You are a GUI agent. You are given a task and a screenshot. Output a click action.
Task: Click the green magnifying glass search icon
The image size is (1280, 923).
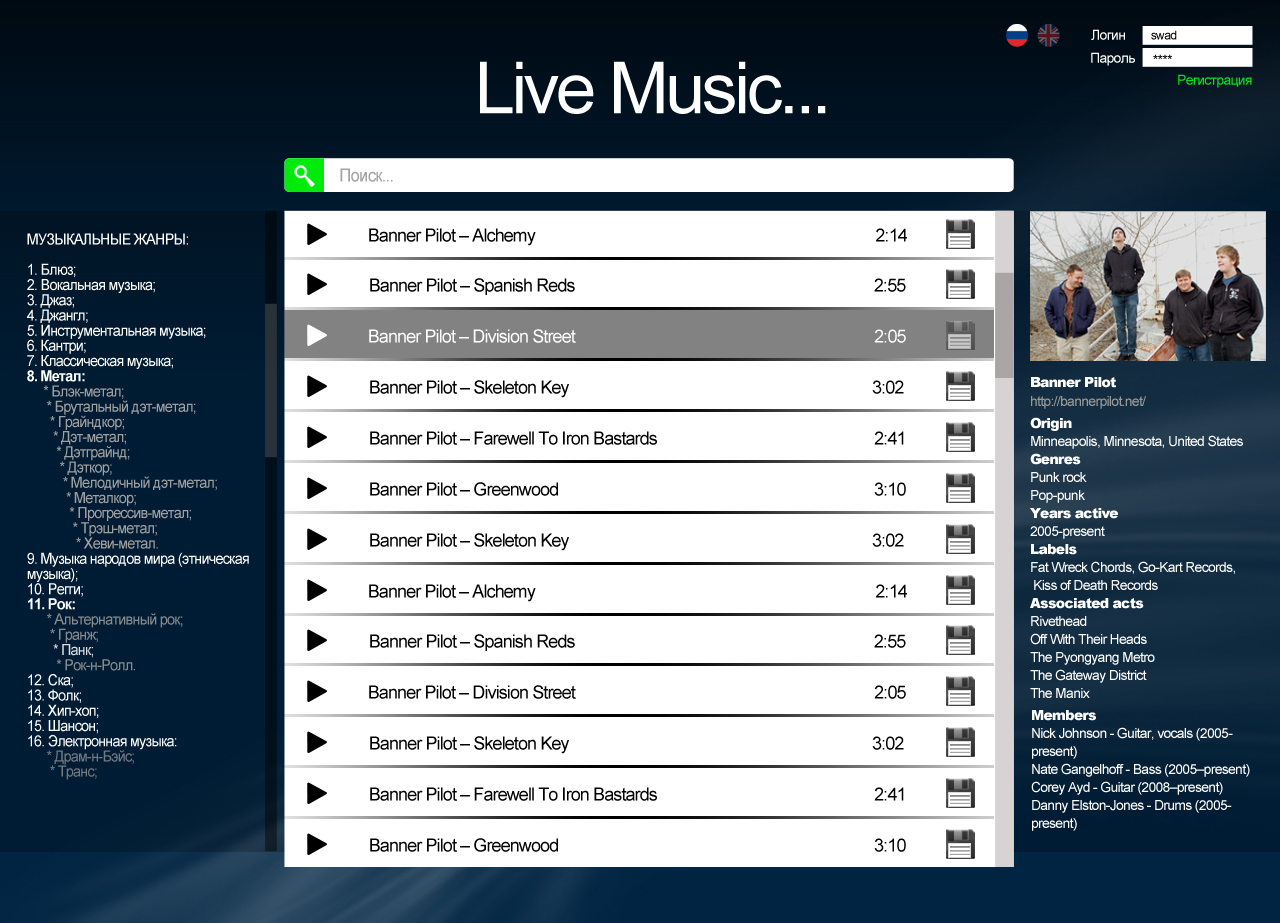pos(304,175)
